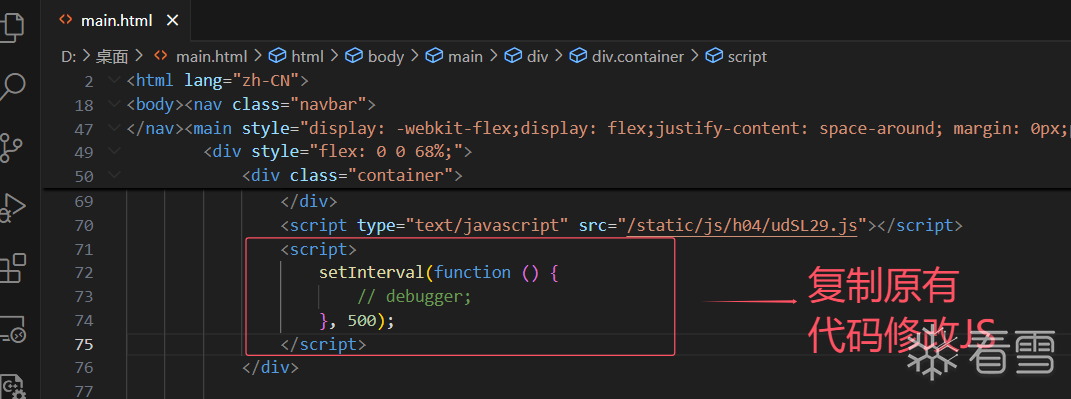Viewport: 1071px width, 399px height.
Task: Click line number 71 in gutter
Action: (x=83, y=249)
